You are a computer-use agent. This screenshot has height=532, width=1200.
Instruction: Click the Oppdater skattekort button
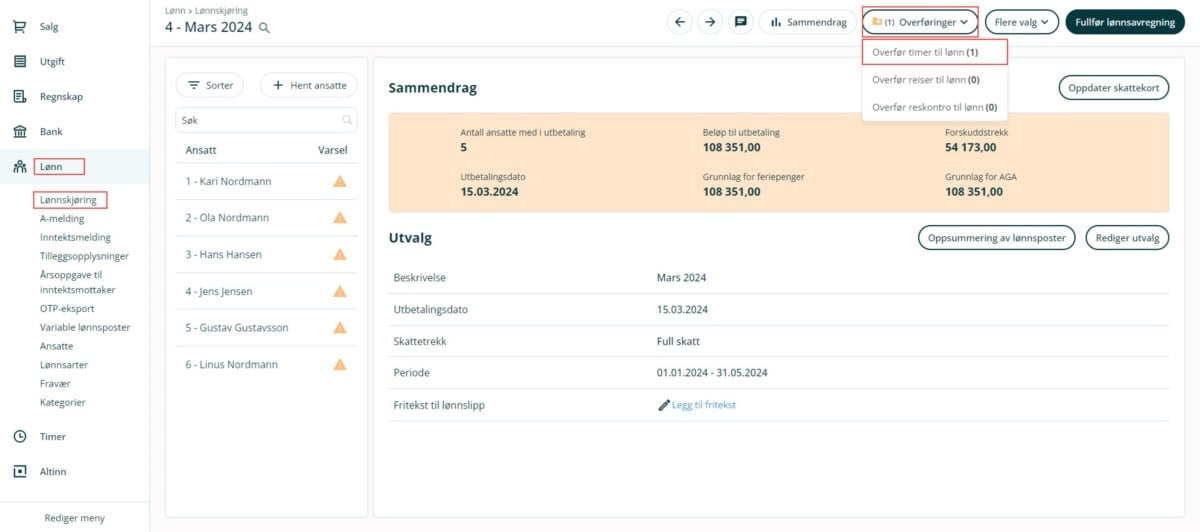click(1113, 88)
